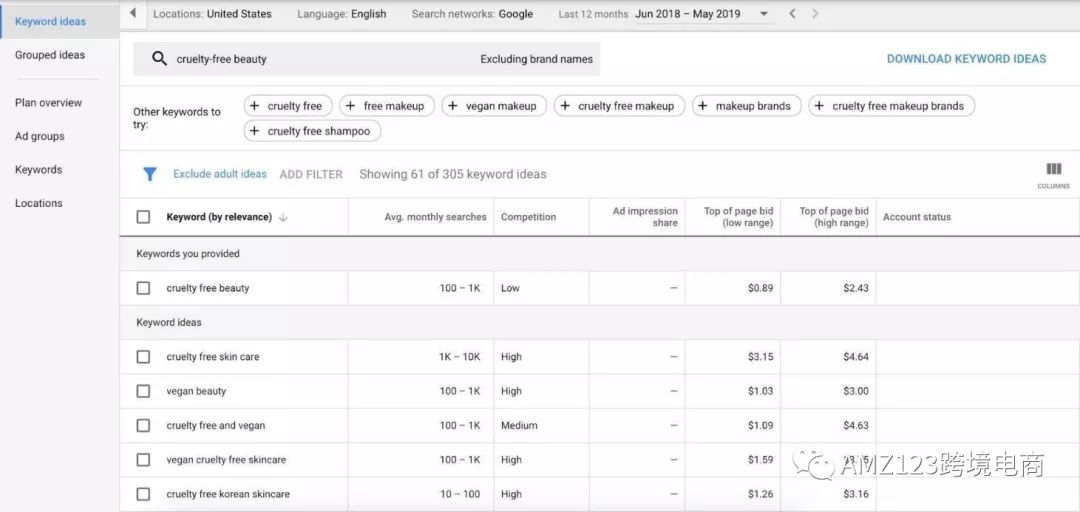This screenshot has width=1080, height=512.
Task: Select the 'vegan beauty' row checkbox
Action: point(143,391)
